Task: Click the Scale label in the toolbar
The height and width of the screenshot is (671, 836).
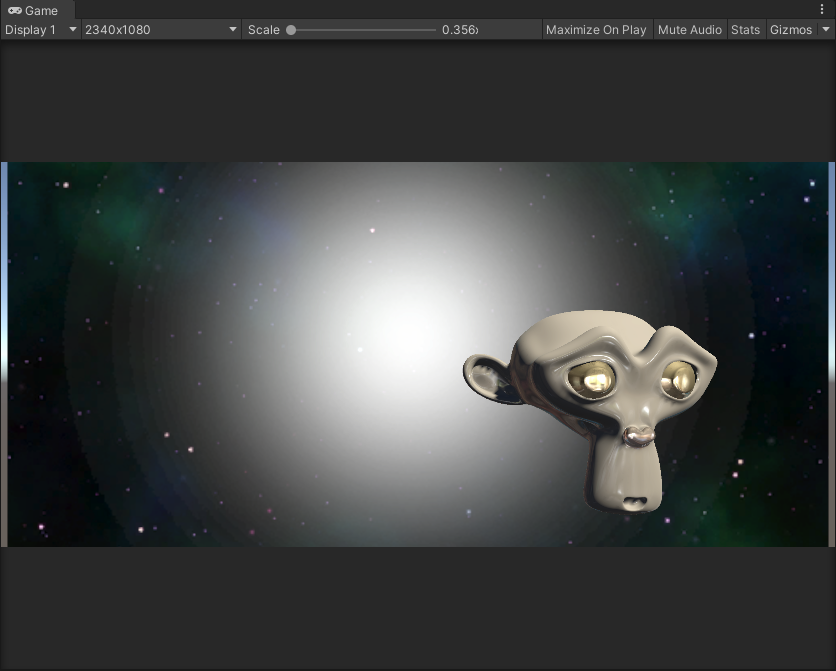Action: click(264, 30)
